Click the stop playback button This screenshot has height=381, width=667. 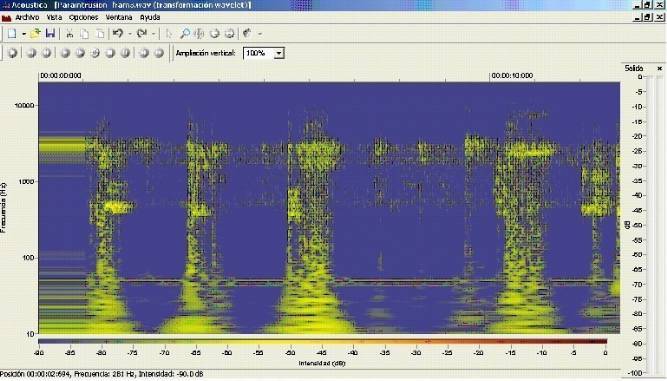(110, 53)
